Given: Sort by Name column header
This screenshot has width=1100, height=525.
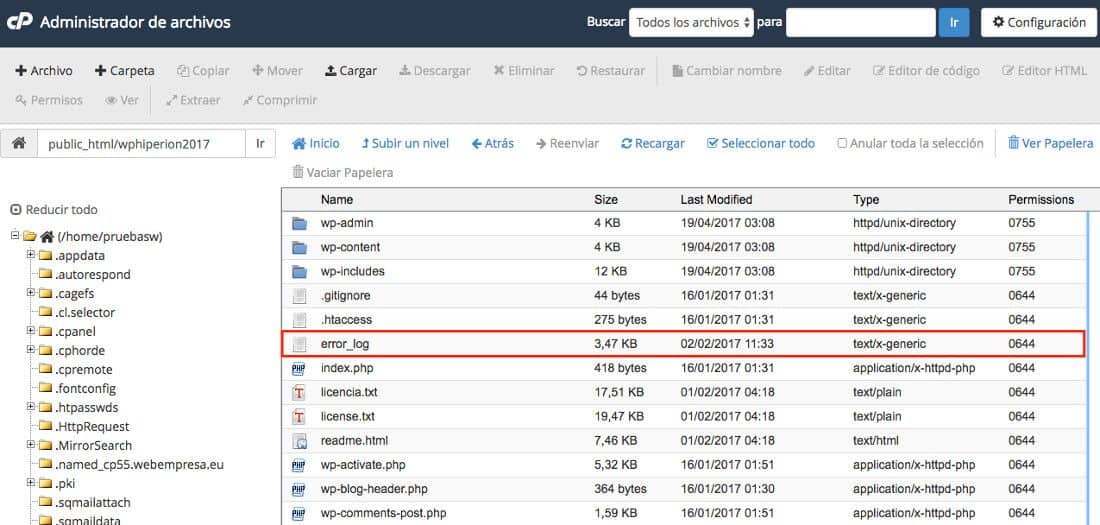Looking at the screenshot, I should [337, 200].
